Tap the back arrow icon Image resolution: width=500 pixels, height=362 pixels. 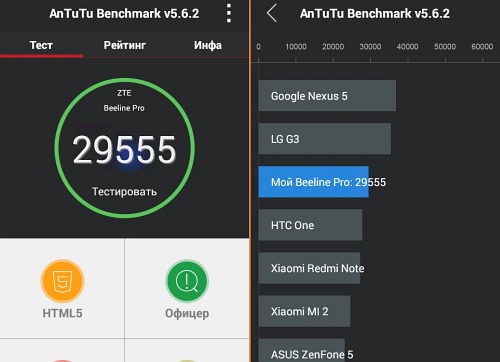click(272, 14)
